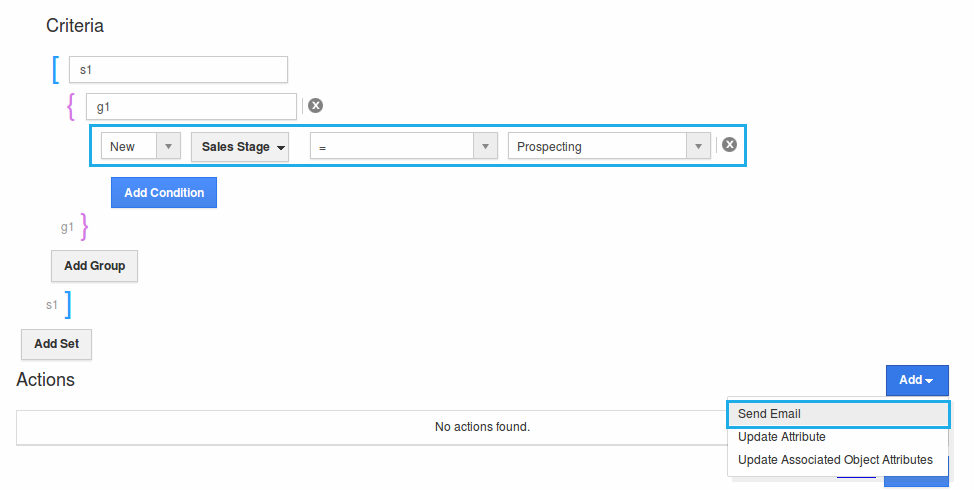974x490 pixels.
Task: Focus the g1 group name field
Action: pyautogui.click(x=191, y=106)
